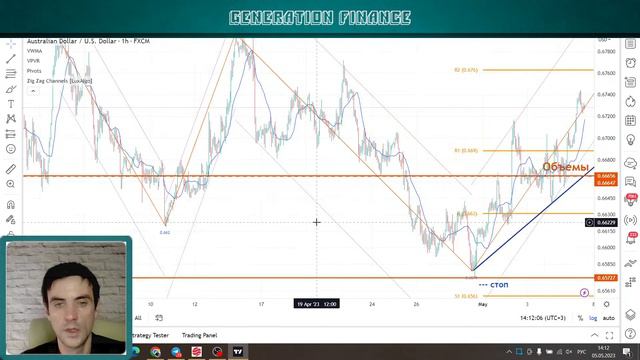640x360 pixels.
Task: Select the crosshair cursor tool
Action: click(11, 44)
